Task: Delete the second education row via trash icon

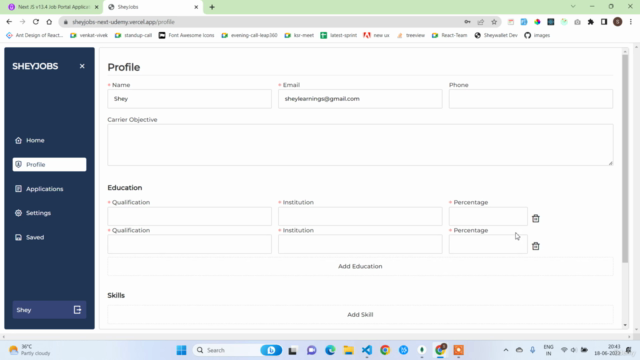Action: [536, 246]
